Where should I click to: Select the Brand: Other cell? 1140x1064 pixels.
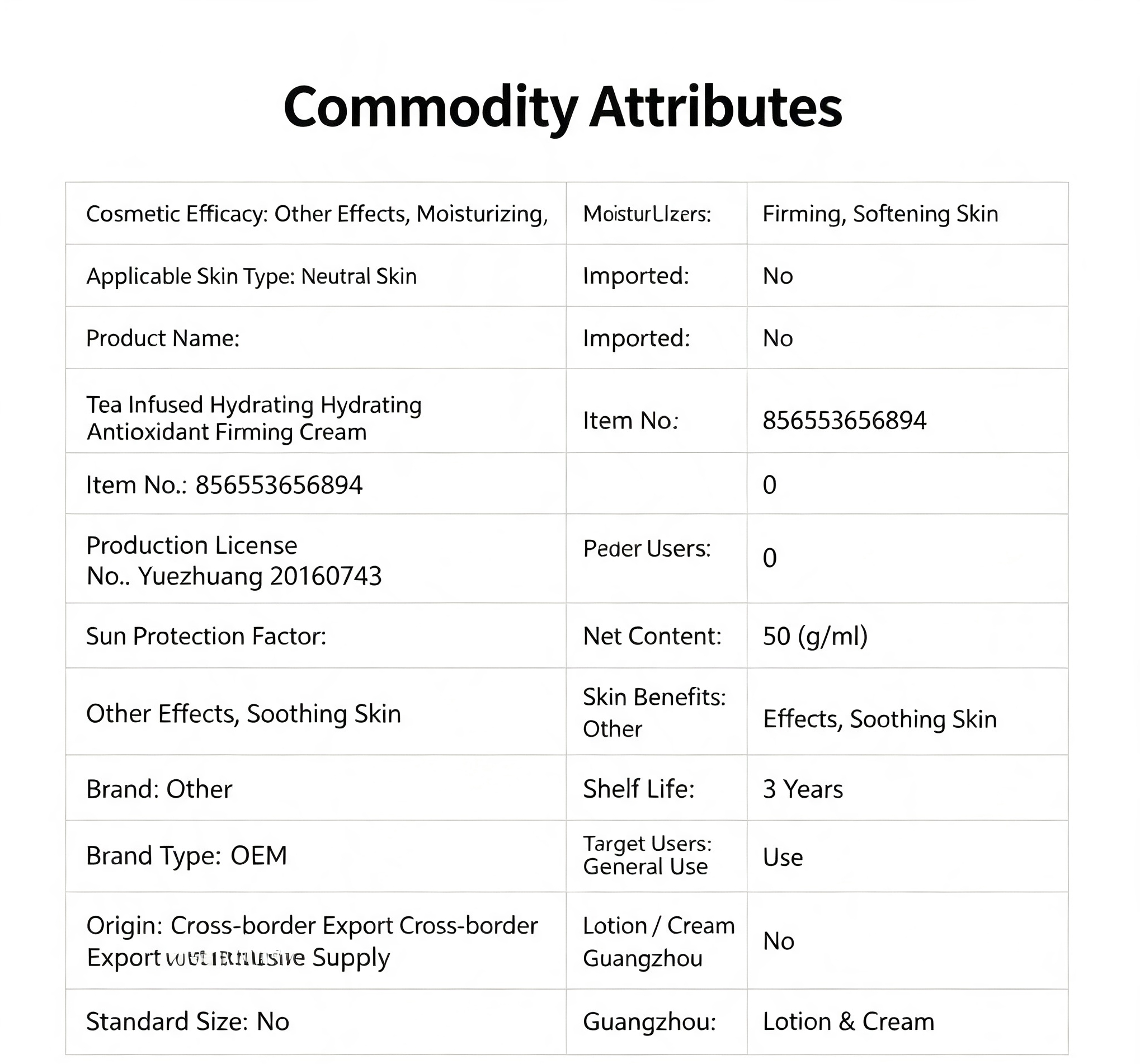(316, 788)
